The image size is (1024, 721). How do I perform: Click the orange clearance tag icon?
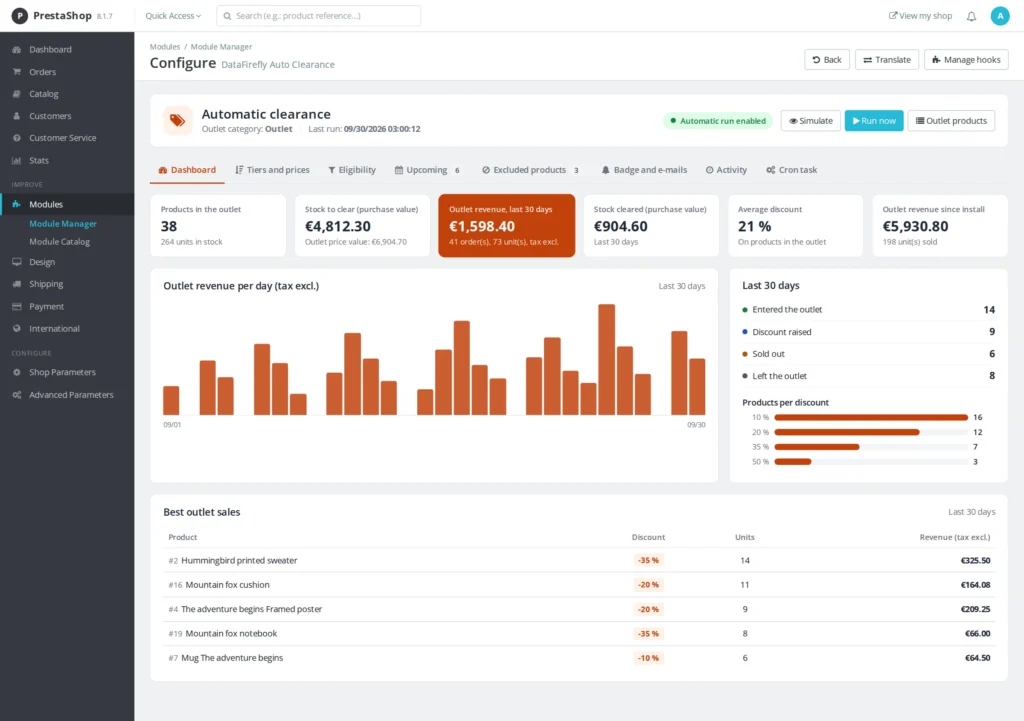click(177, 120)
